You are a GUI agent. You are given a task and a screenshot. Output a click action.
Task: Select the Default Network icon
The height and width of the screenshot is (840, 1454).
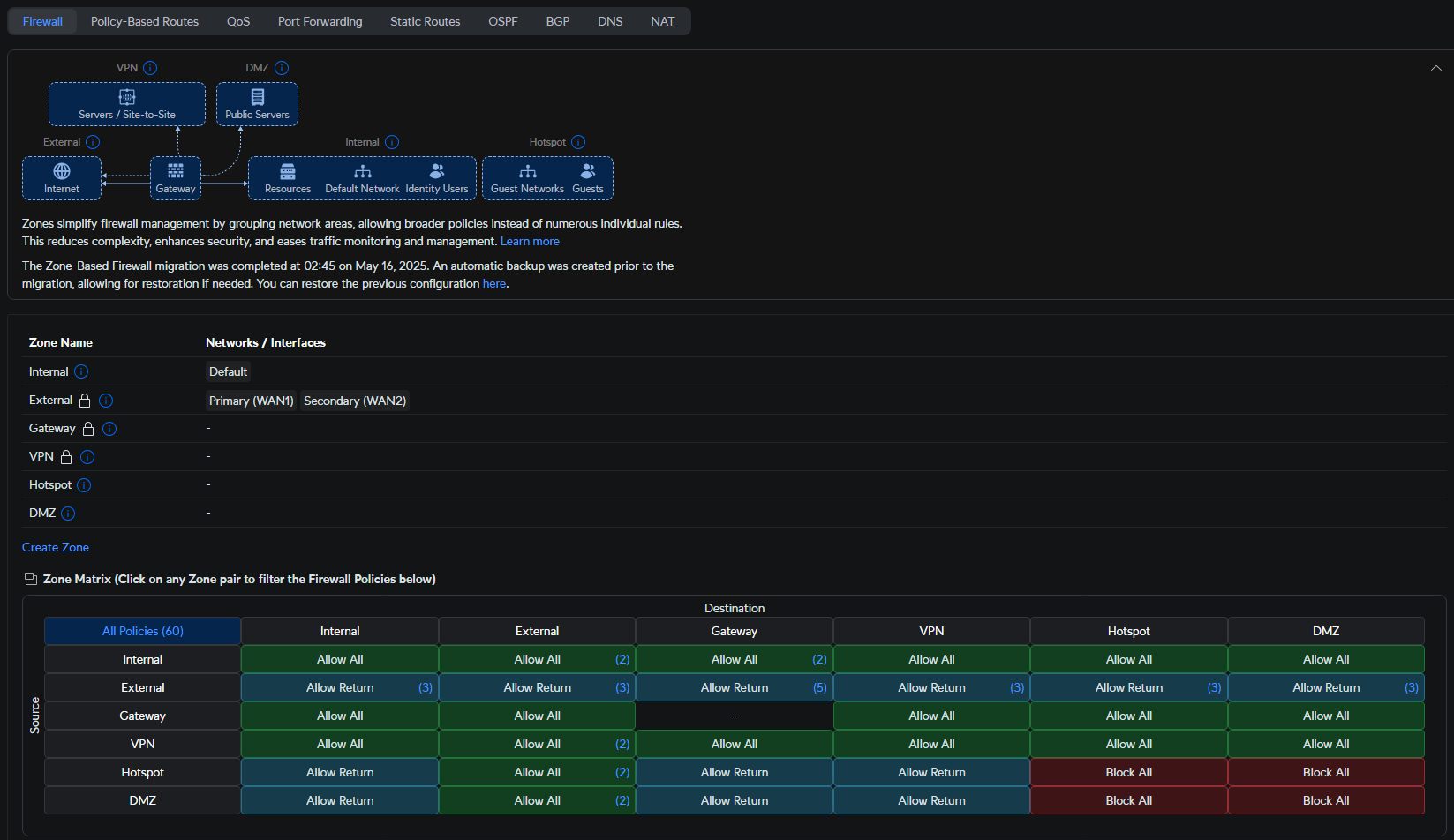click(x=363, y=171)
